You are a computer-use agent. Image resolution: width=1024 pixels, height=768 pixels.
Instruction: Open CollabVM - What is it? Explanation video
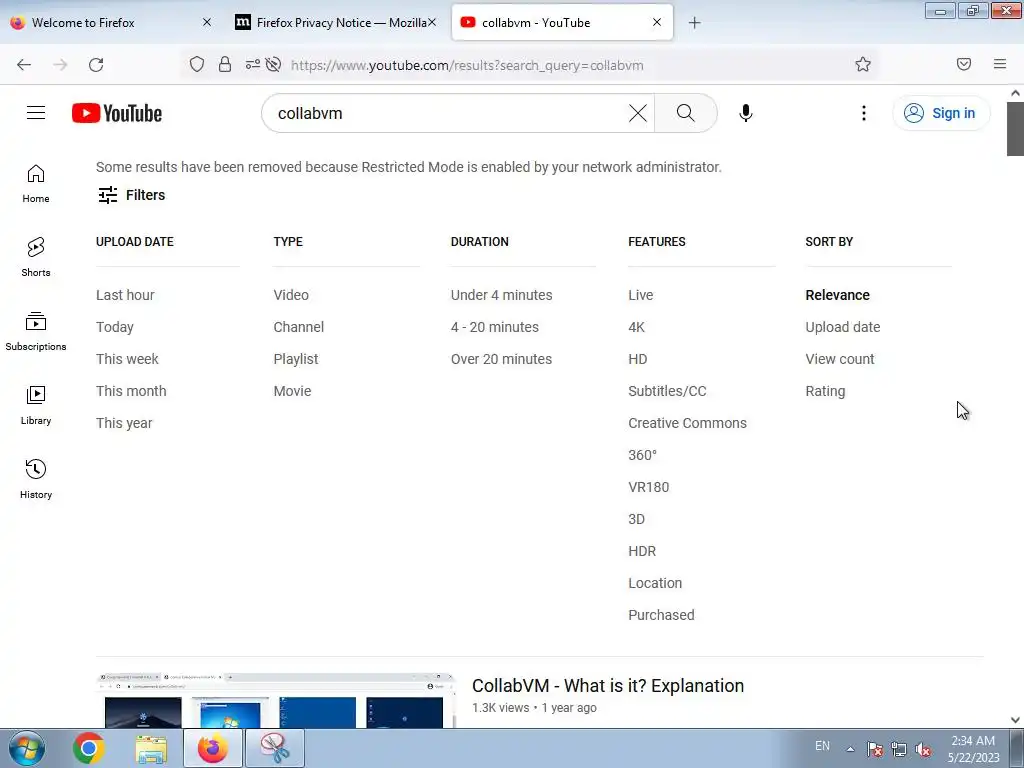click(x=608, y=686)
